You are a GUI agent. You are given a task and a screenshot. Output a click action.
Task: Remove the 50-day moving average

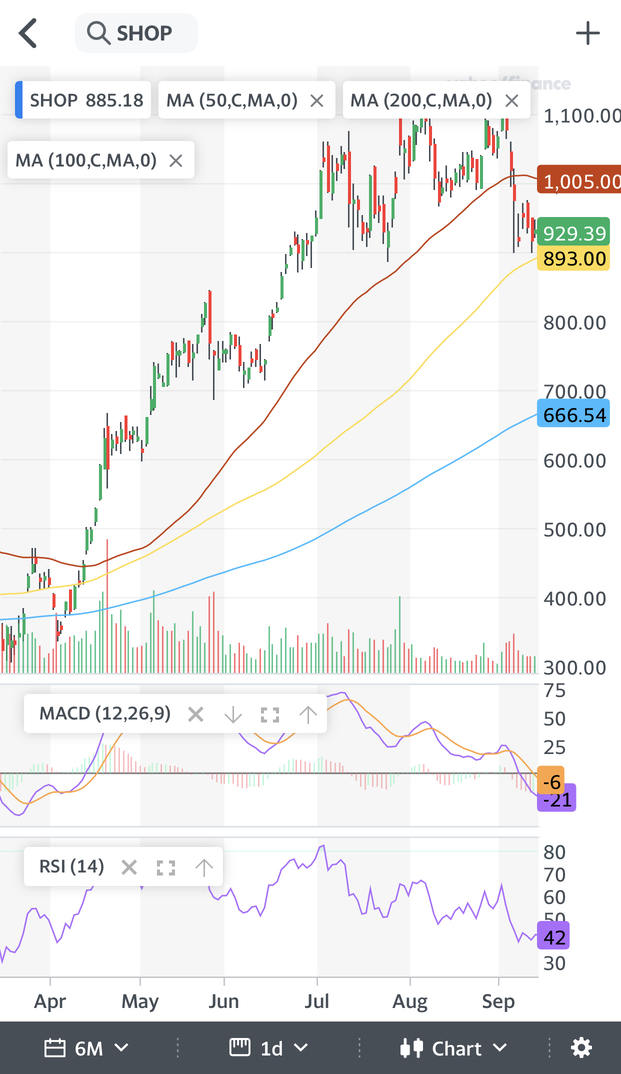tap(317, 100)
